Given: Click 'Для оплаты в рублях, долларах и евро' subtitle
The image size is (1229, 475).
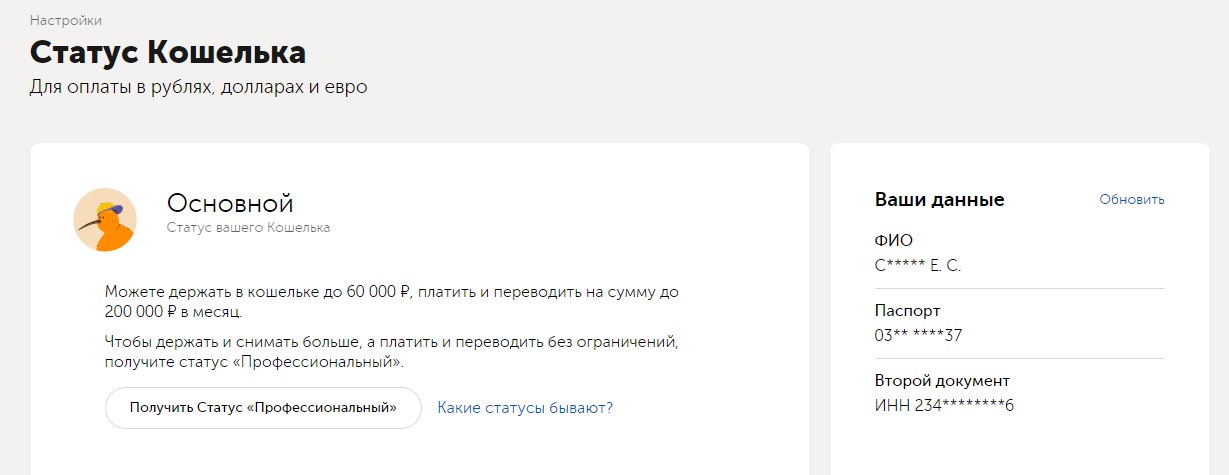Looking at the screenshot, I should point(199,87).
